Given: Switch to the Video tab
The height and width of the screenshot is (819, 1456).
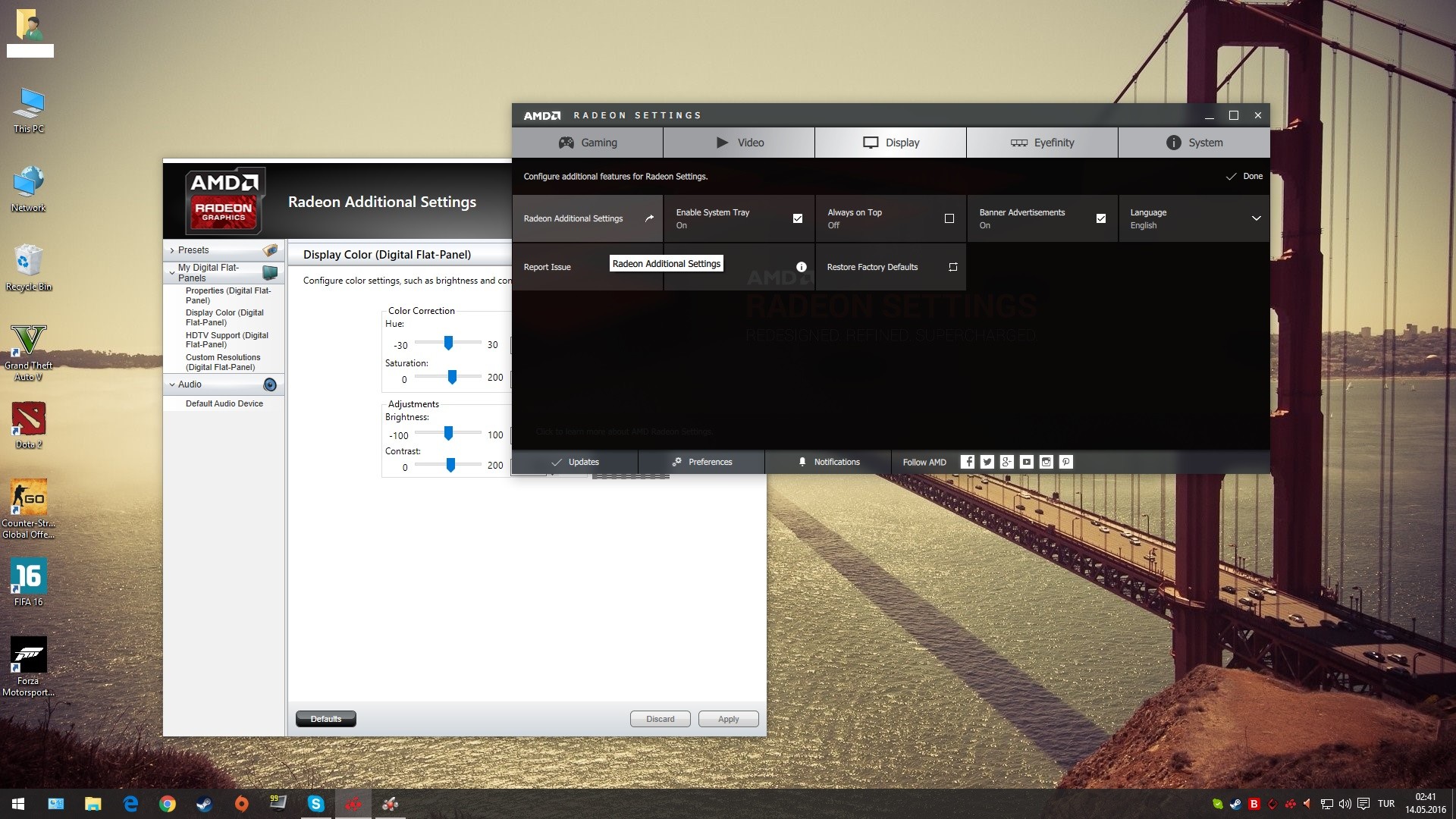Looking at the screenshot, I should click(739, 143).
